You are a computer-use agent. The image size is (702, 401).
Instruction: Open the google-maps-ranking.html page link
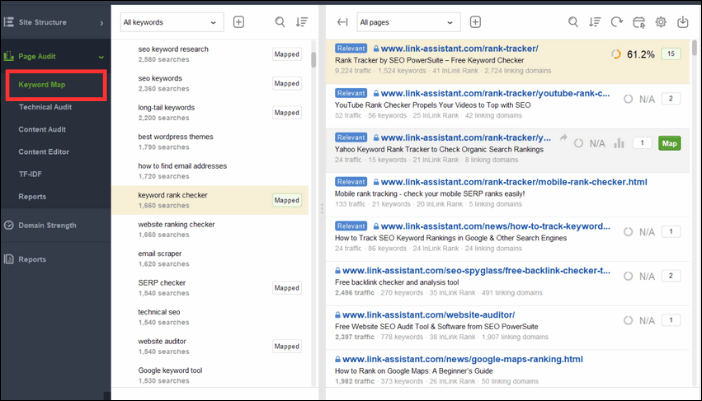(462, 359)
